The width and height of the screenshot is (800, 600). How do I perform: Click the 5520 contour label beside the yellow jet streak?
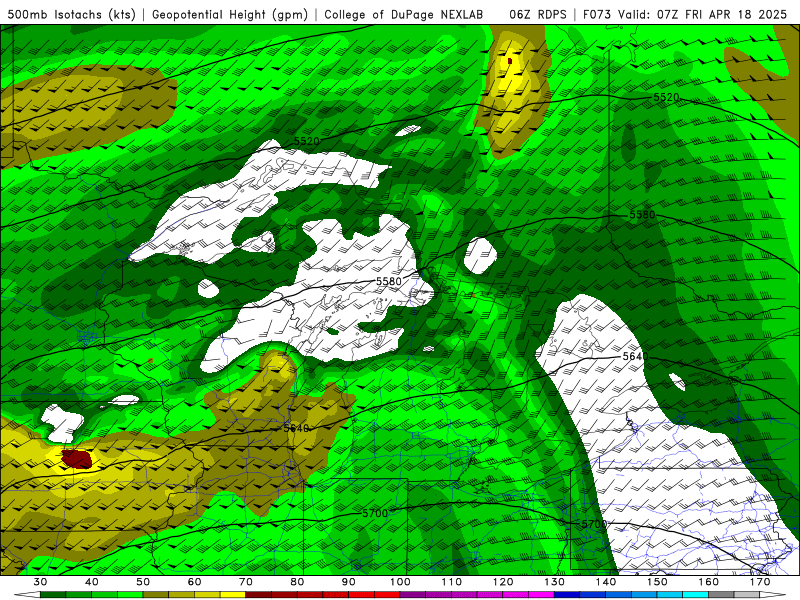tap(666, 97)
